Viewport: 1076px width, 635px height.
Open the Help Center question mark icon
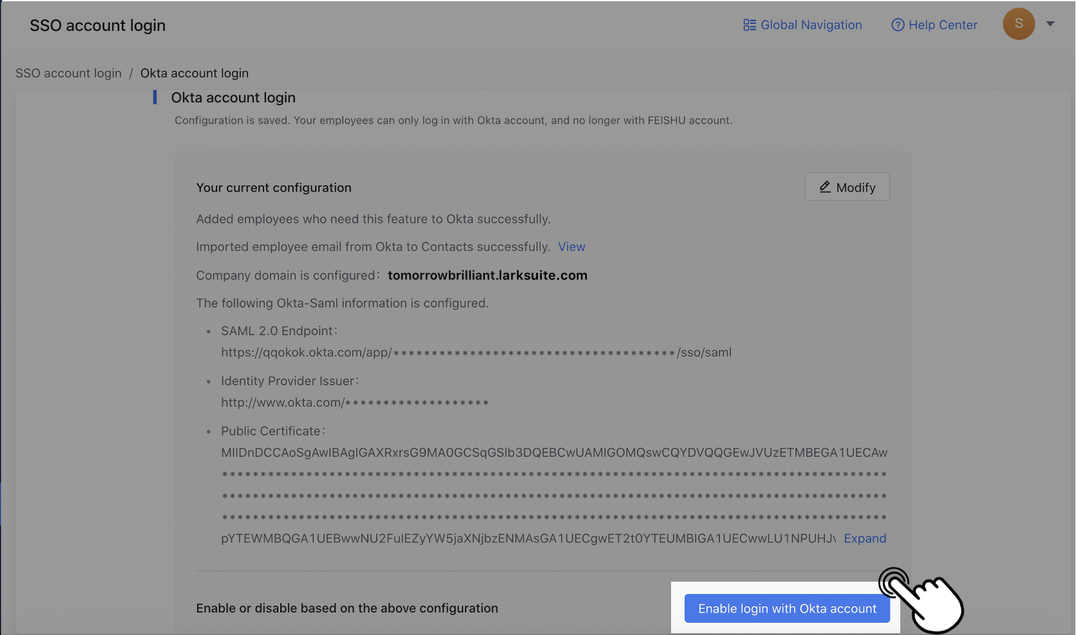pyautogui.click(x=897, y=24)
